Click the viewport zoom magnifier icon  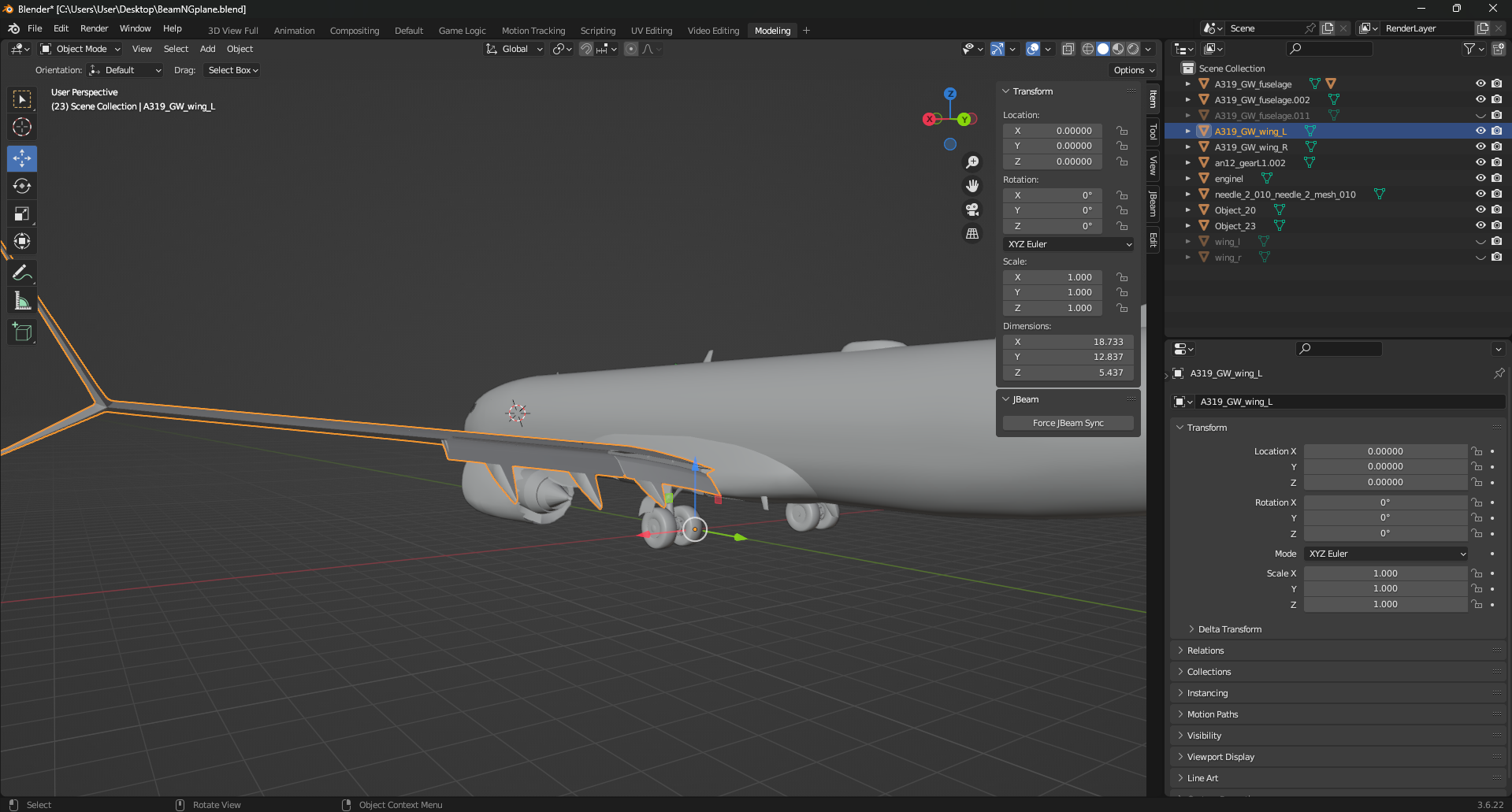973,162
